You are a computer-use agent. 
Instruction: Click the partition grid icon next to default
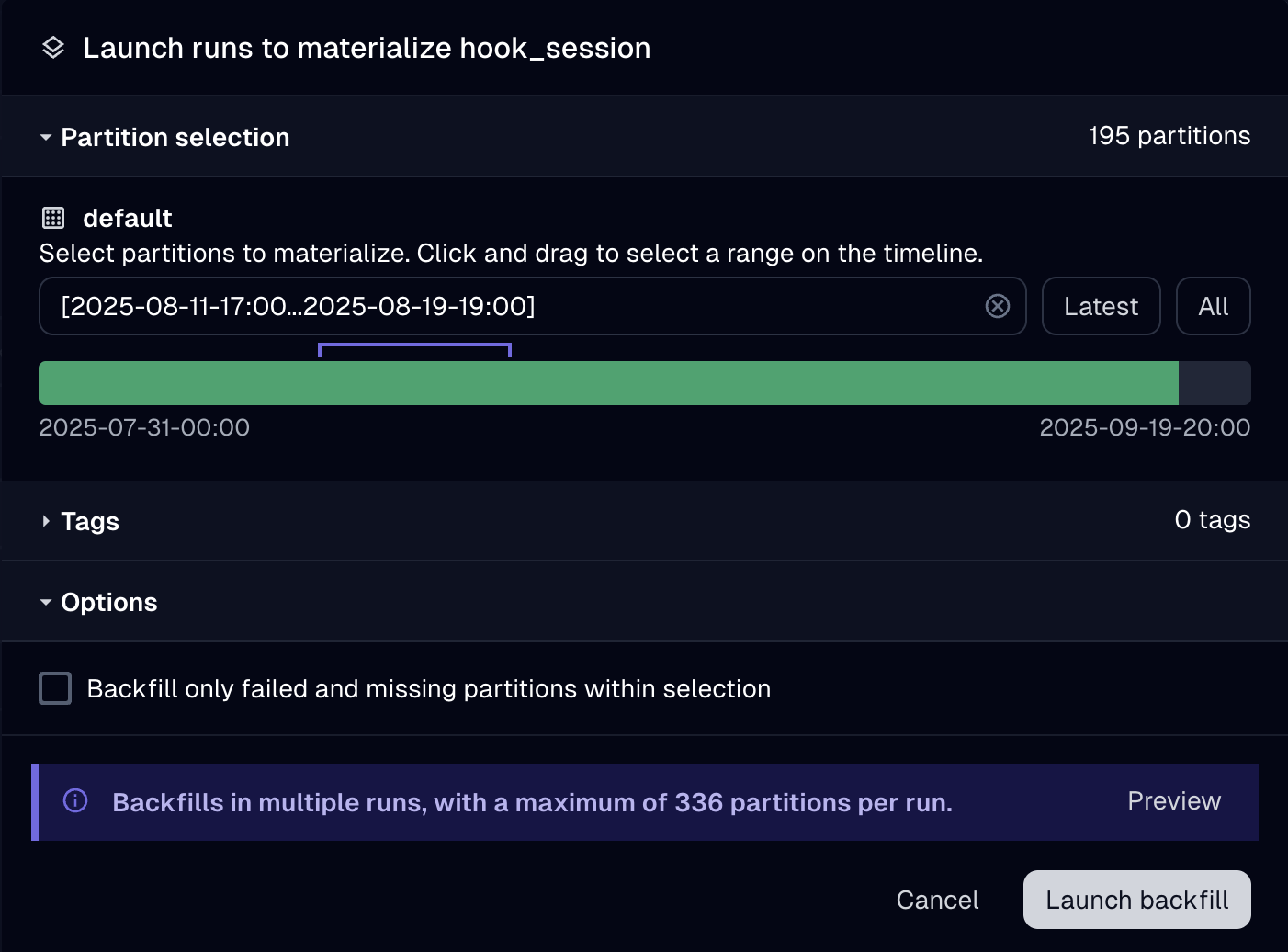53,218
